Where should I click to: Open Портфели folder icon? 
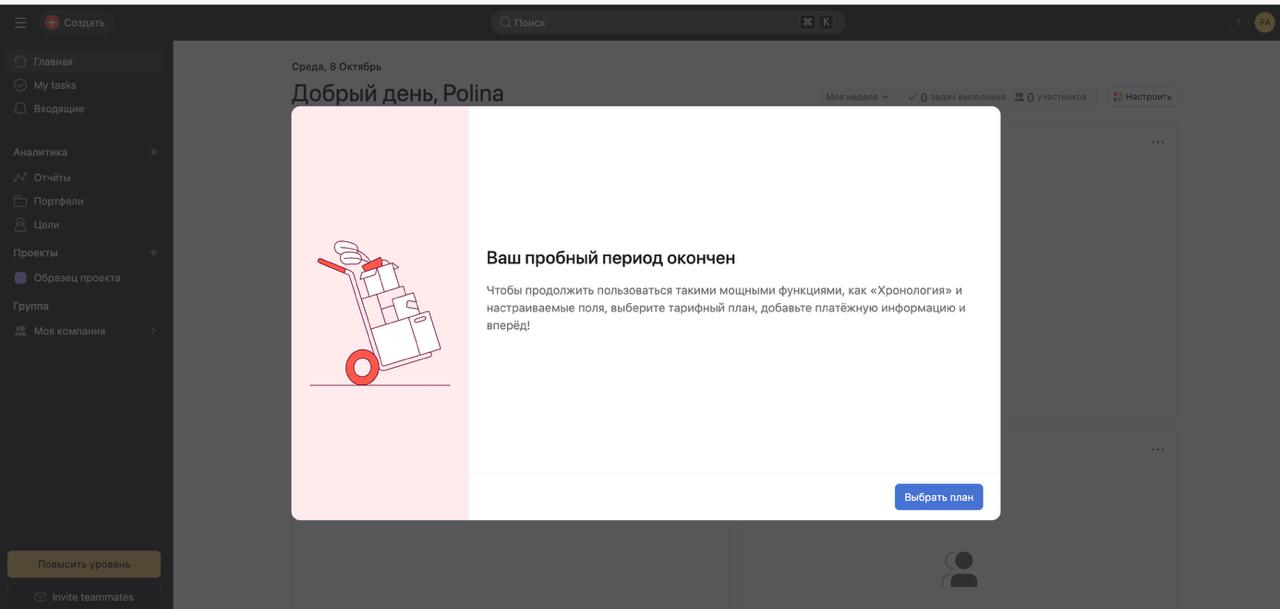[x=20, y=201]
